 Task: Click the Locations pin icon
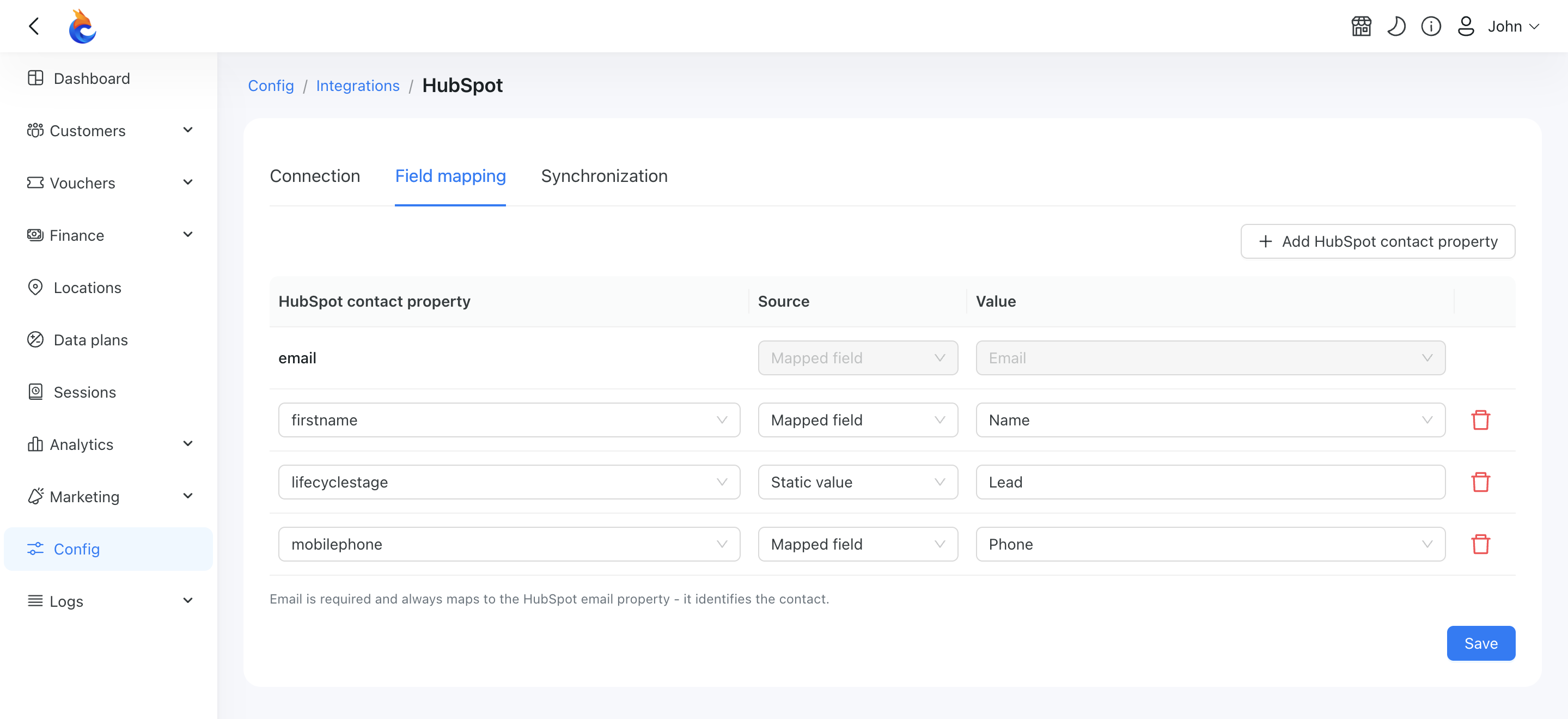point(35,287)
